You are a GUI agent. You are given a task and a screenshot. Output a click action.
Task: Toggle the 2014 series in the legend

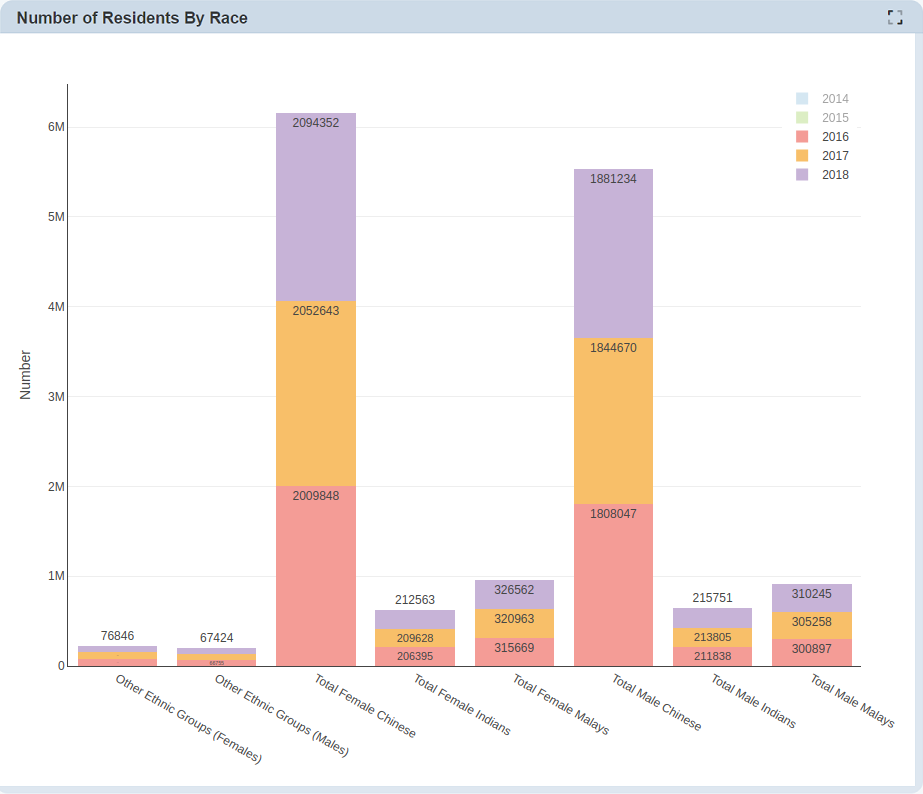834,99
